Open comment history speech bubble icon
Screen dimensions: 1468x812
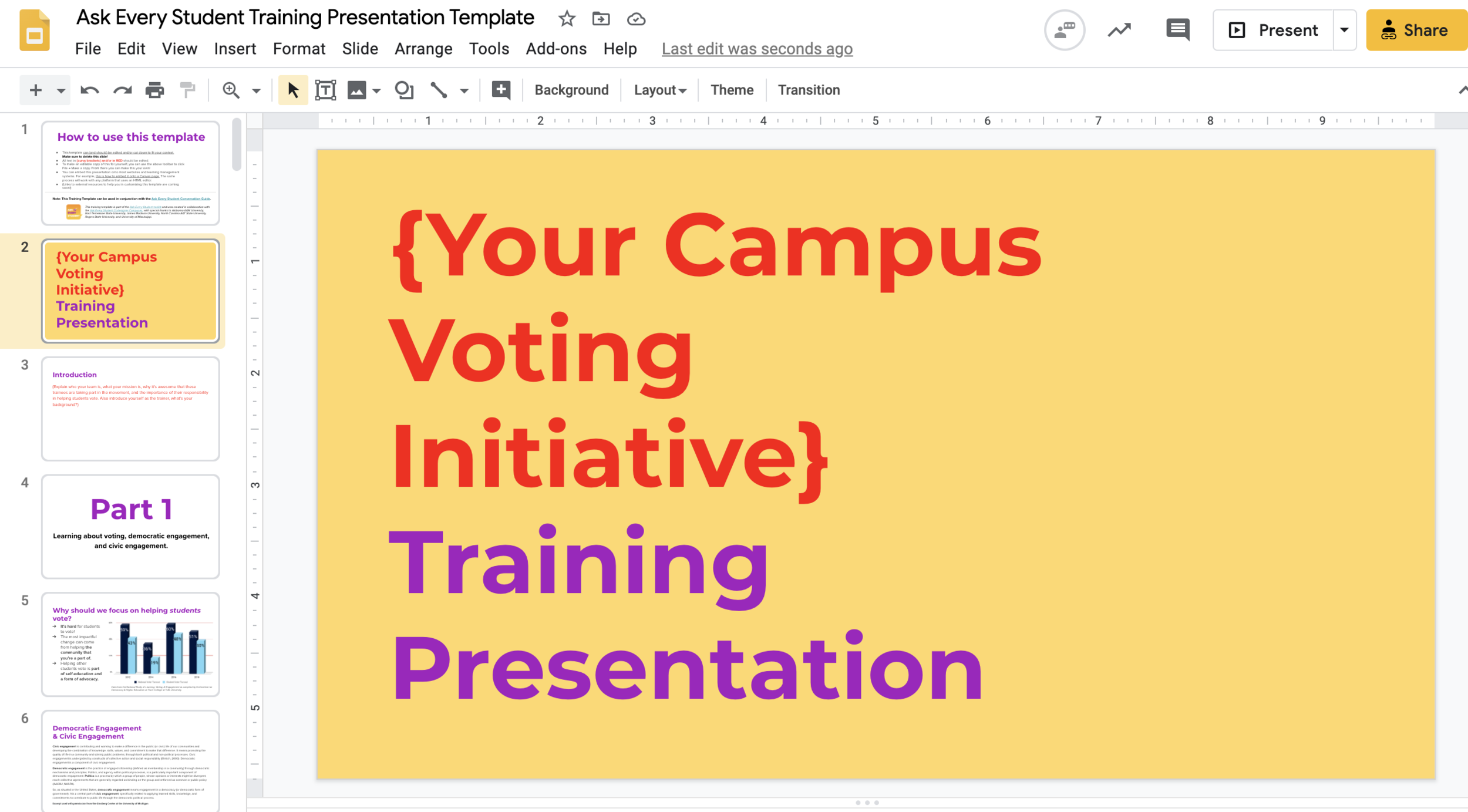pyautogui.click(x=1177, y=29)
